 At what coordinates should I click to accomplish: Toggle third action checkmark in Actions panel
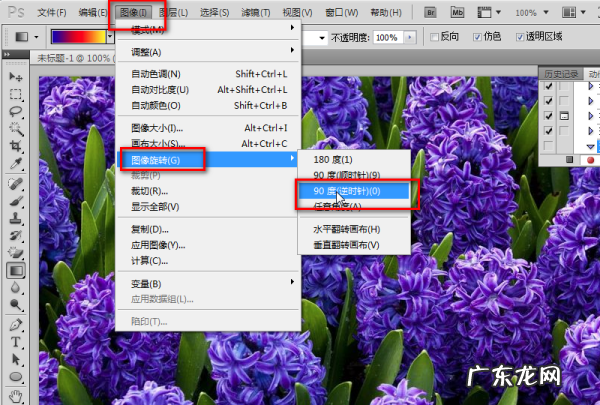coord(548,116)
